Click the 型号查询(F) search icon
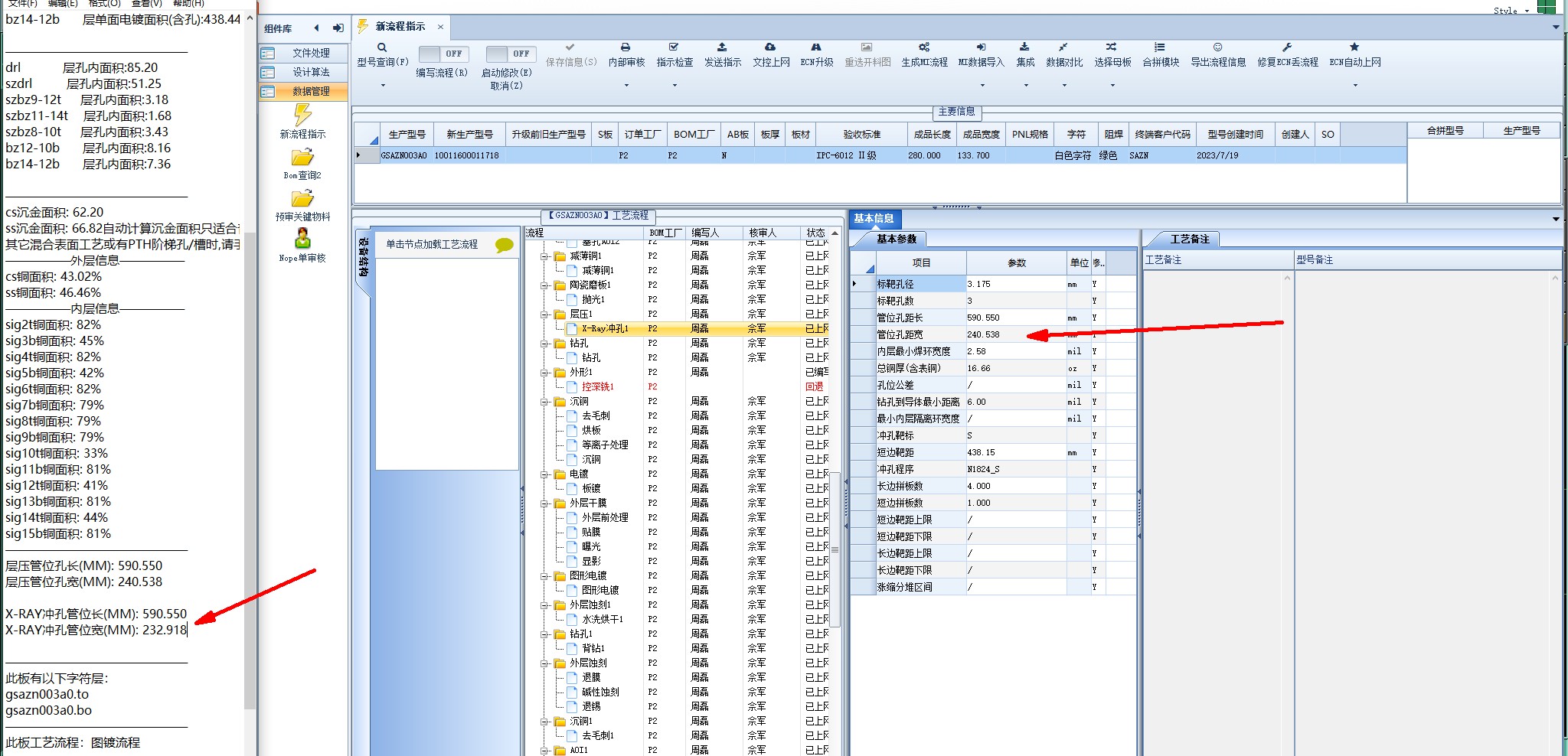1568x756 pixels. pos(382,47)
